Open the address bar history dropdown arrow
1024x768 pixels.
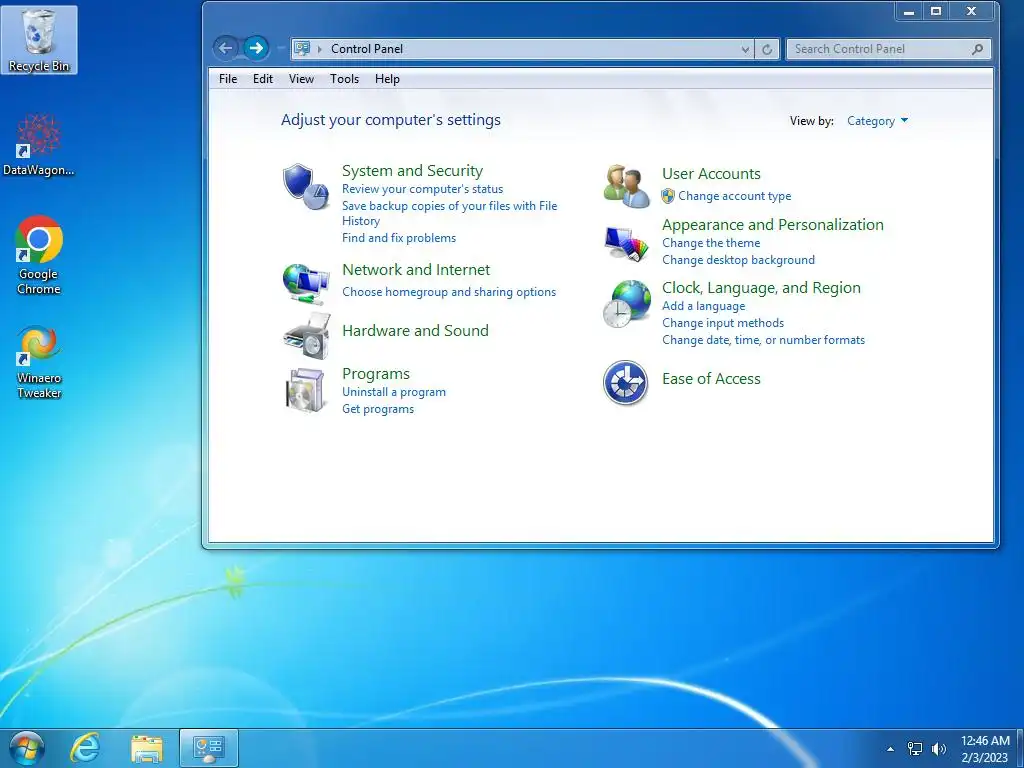click(x=745, y=49)
